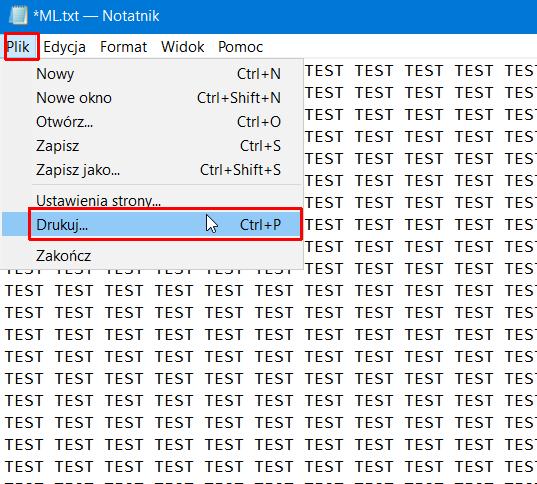Select Zapisz jako... in the menu

point(151,170)
